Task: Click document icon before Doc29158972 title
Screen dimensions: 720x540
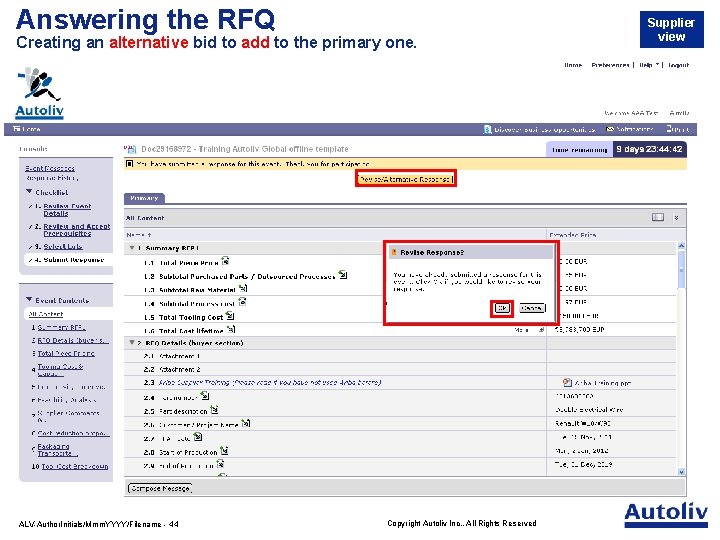Action: tap(130, 149)
